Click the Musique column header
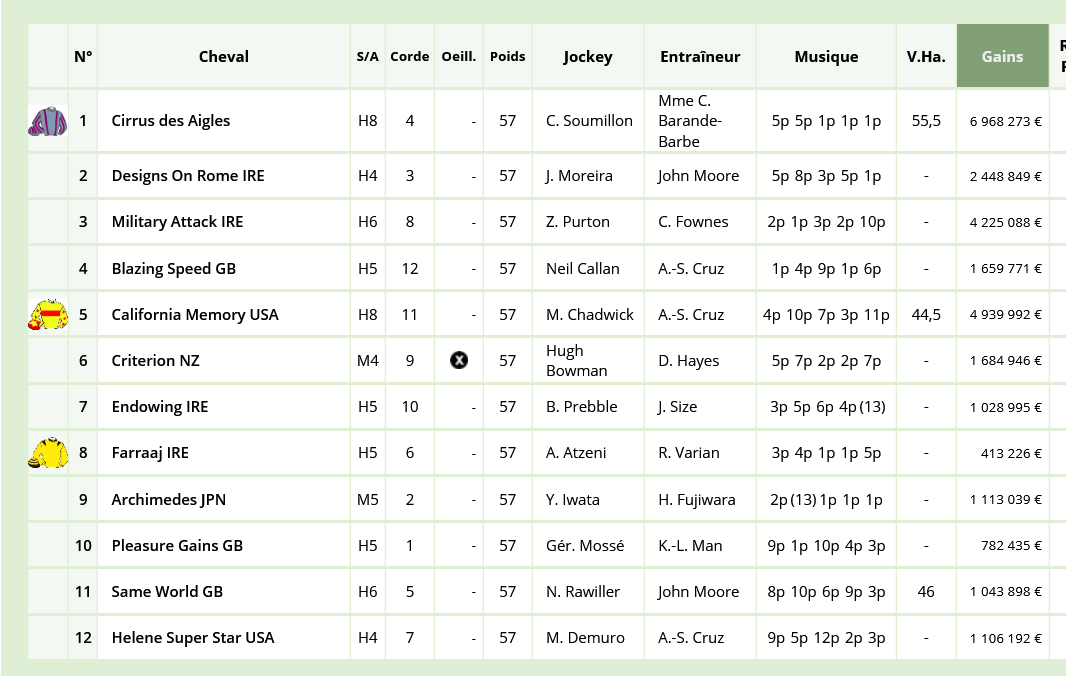The height and width of the screenshot is (676, 1066). pyautogui.click(x=826, y=56)
